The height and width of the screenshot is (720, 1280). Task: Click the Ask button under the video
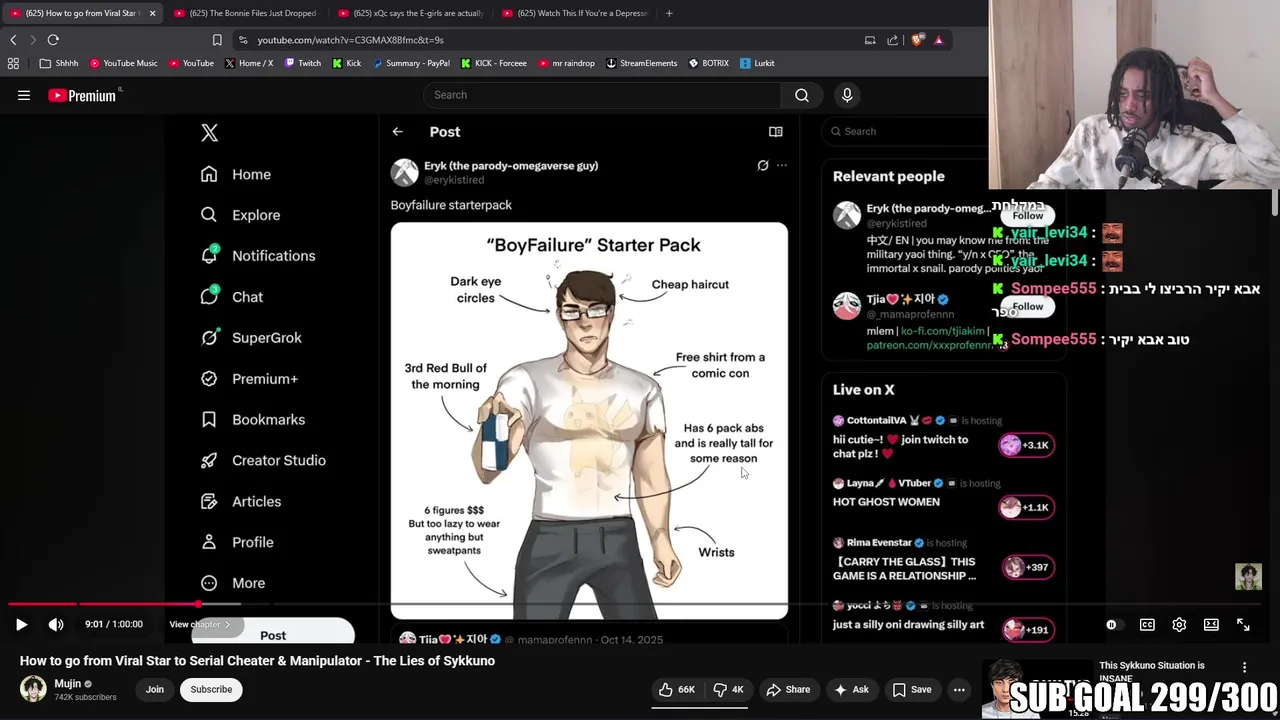pos(850,689)
